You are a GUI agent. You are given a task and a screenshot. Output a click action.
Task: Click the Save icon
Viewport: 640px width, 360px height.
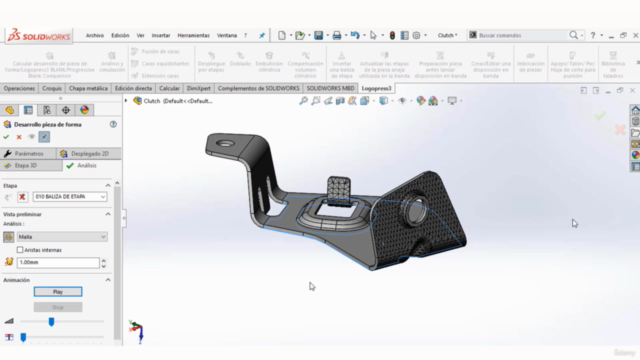318,36
